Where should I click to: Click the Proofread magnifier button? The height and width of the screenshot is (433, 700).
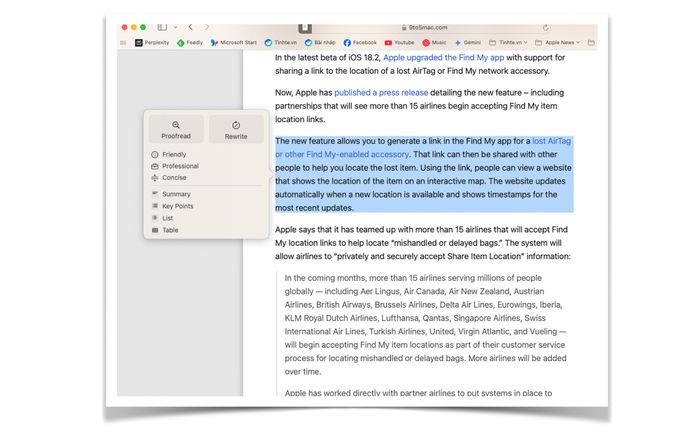coord(176,129)
